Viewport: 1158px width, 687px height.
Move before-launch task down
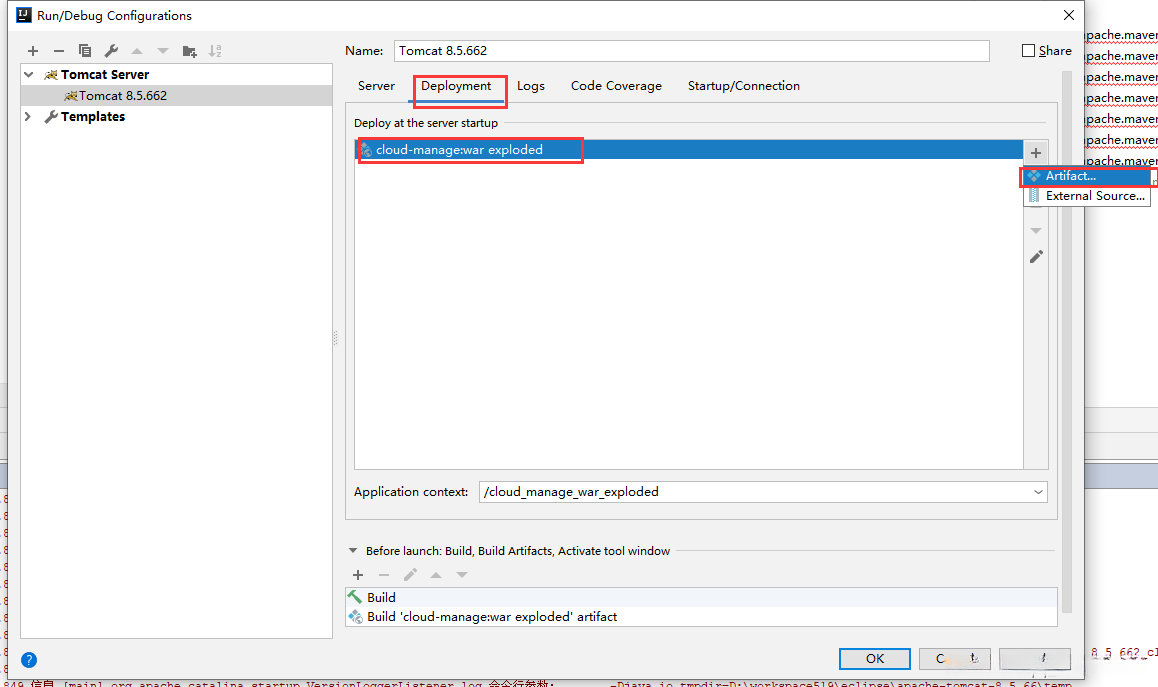(462, 575)
